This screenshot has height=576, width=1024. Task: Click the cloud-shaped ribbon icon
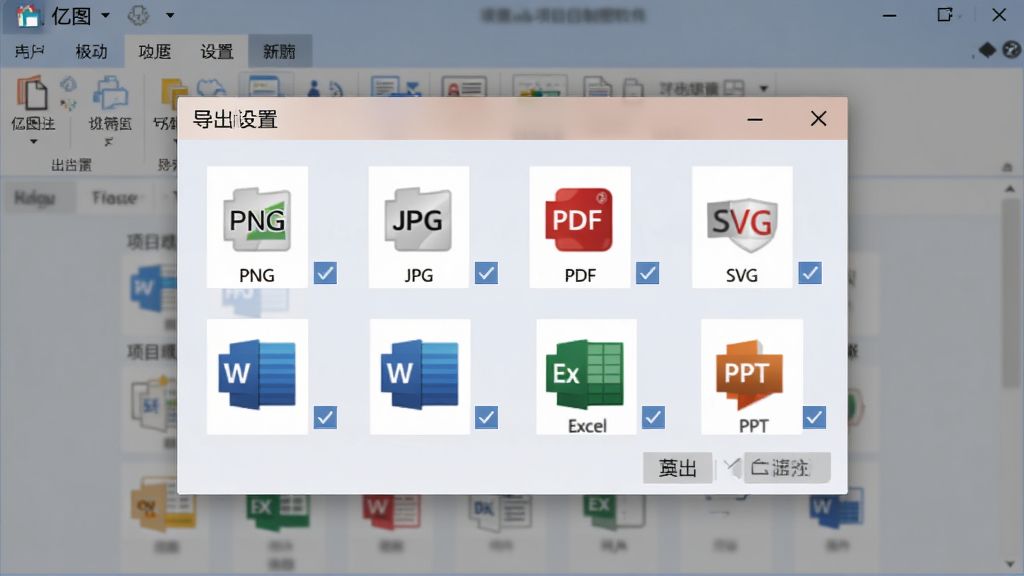[210, 89]
